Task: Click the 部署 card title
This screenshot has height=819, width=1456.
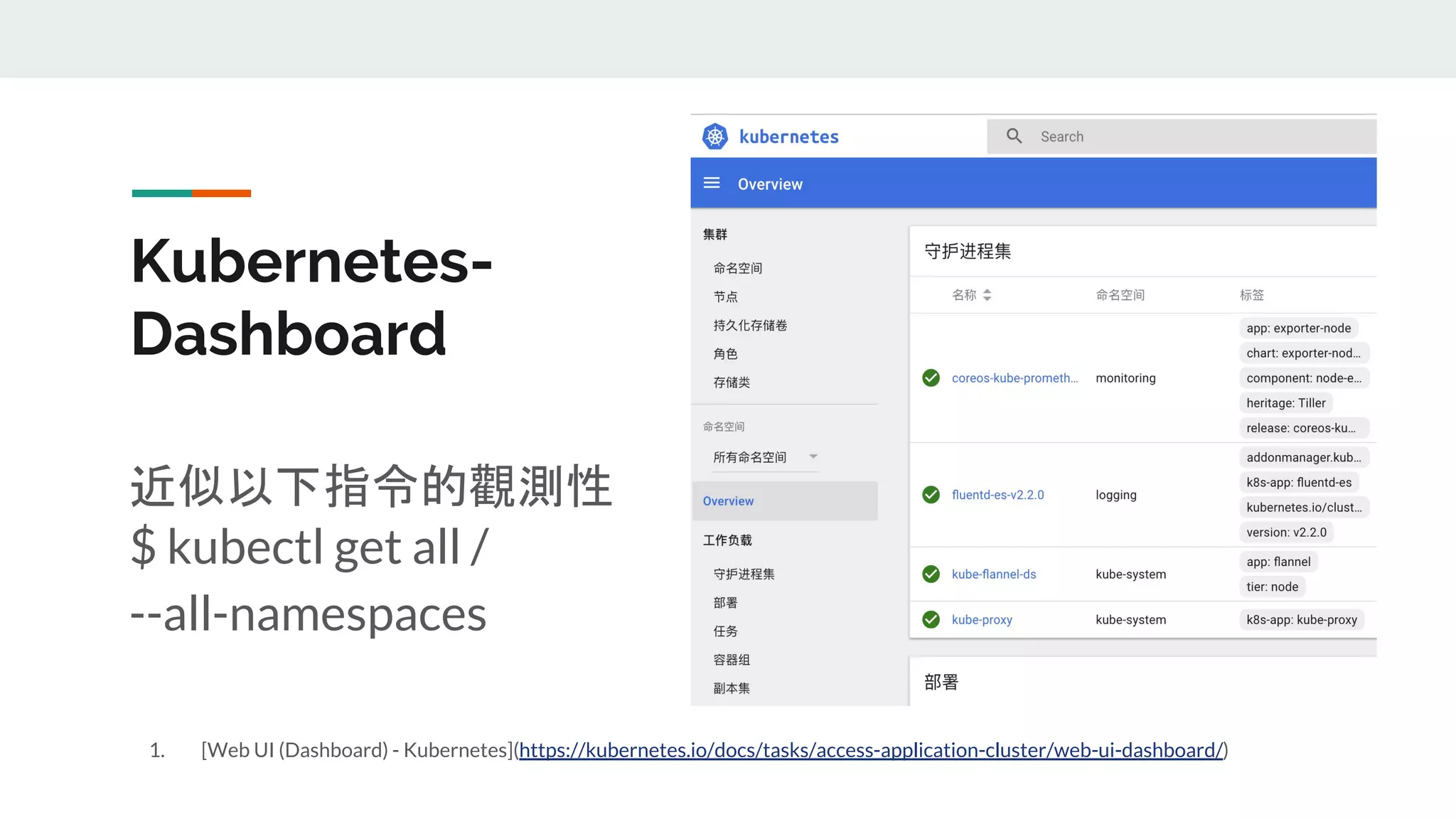Action: (x=941, y=682)
